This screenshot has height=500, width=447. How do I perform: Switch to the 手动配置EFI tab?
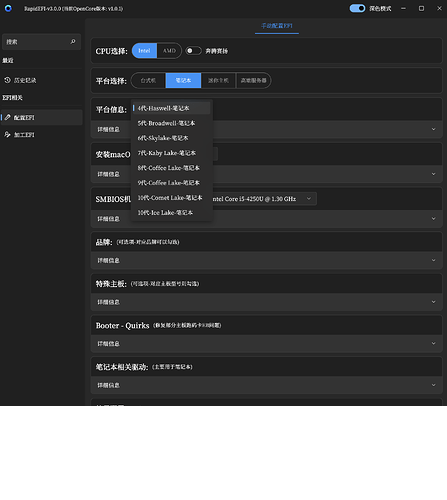(x=277, y=26)
